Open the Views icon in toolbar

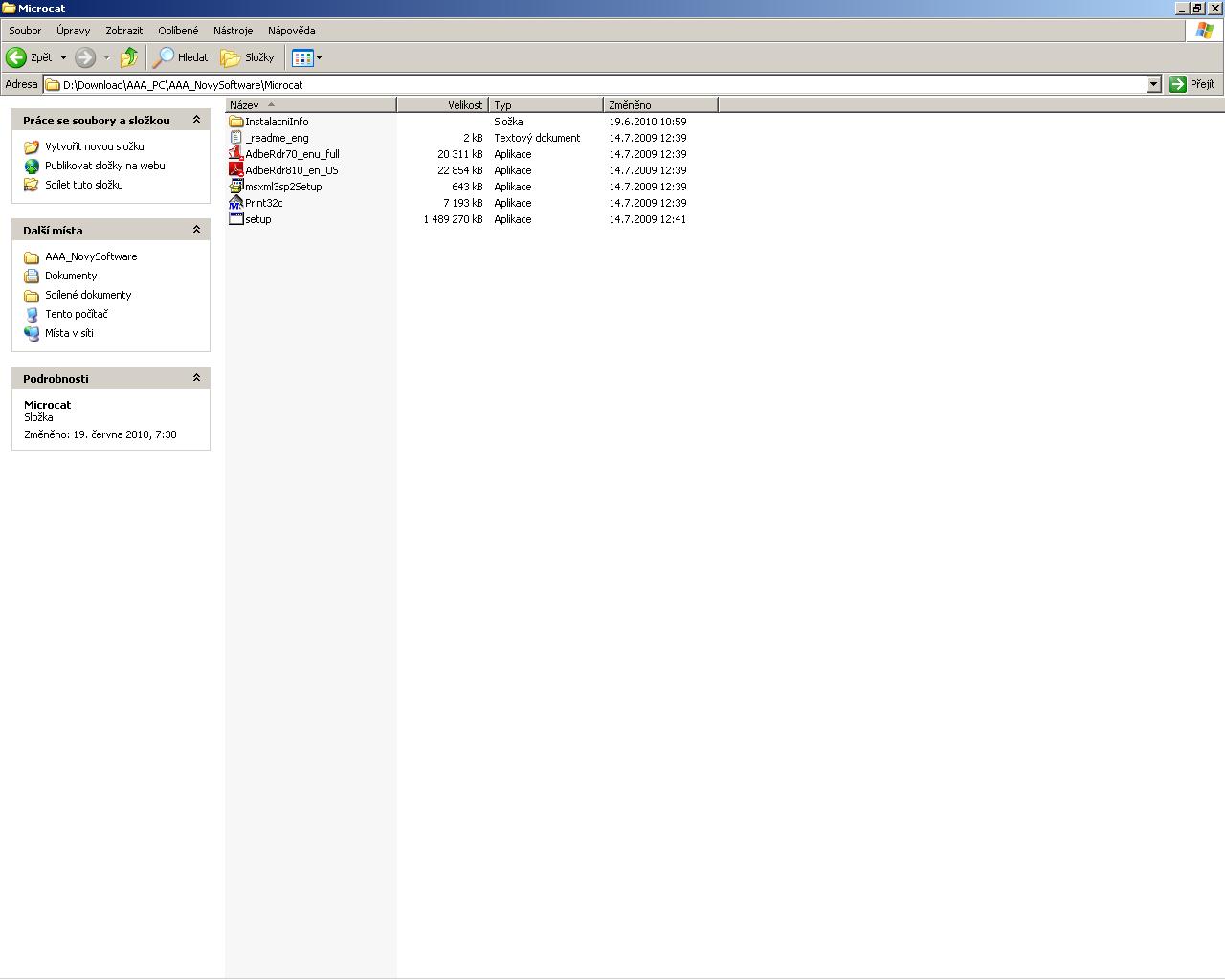pos(302,57)
